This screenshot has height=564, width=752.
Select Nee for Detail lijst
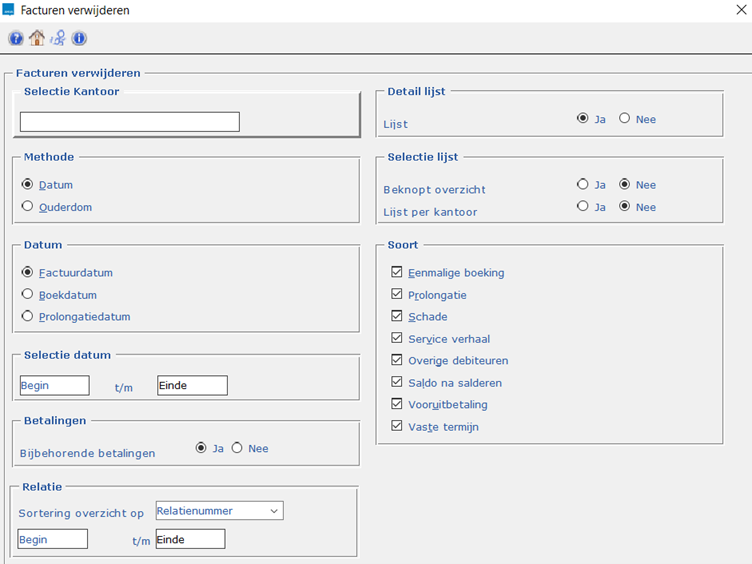click(x=625, y=119)
